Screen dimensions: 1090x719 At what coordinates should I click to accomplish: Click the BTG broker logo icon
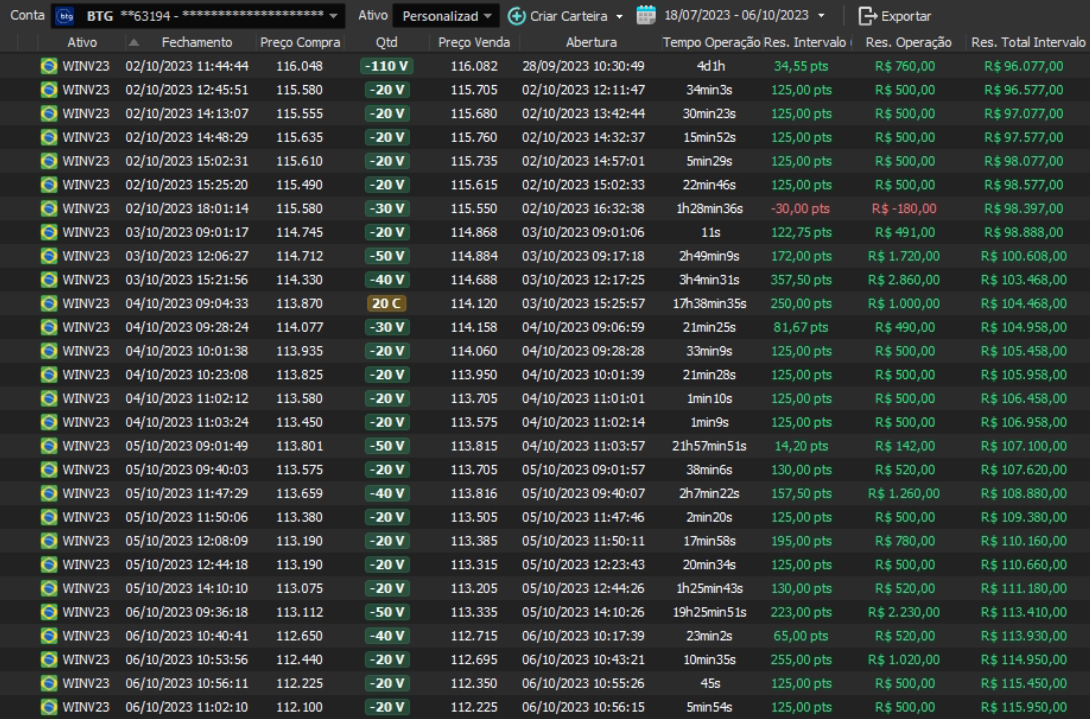(66, 16)
